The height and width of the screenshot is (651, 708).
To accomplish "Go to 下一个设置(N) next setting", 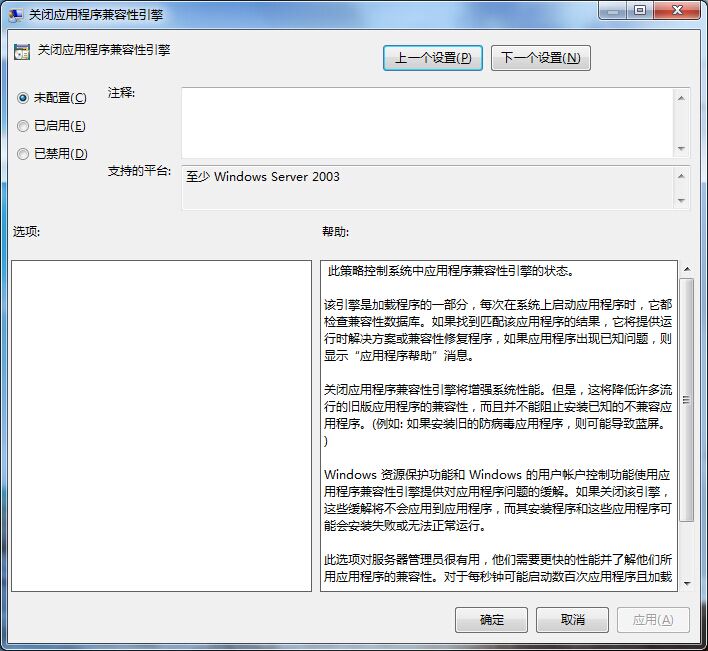I will pyautogui.click(x=540, y=58).
